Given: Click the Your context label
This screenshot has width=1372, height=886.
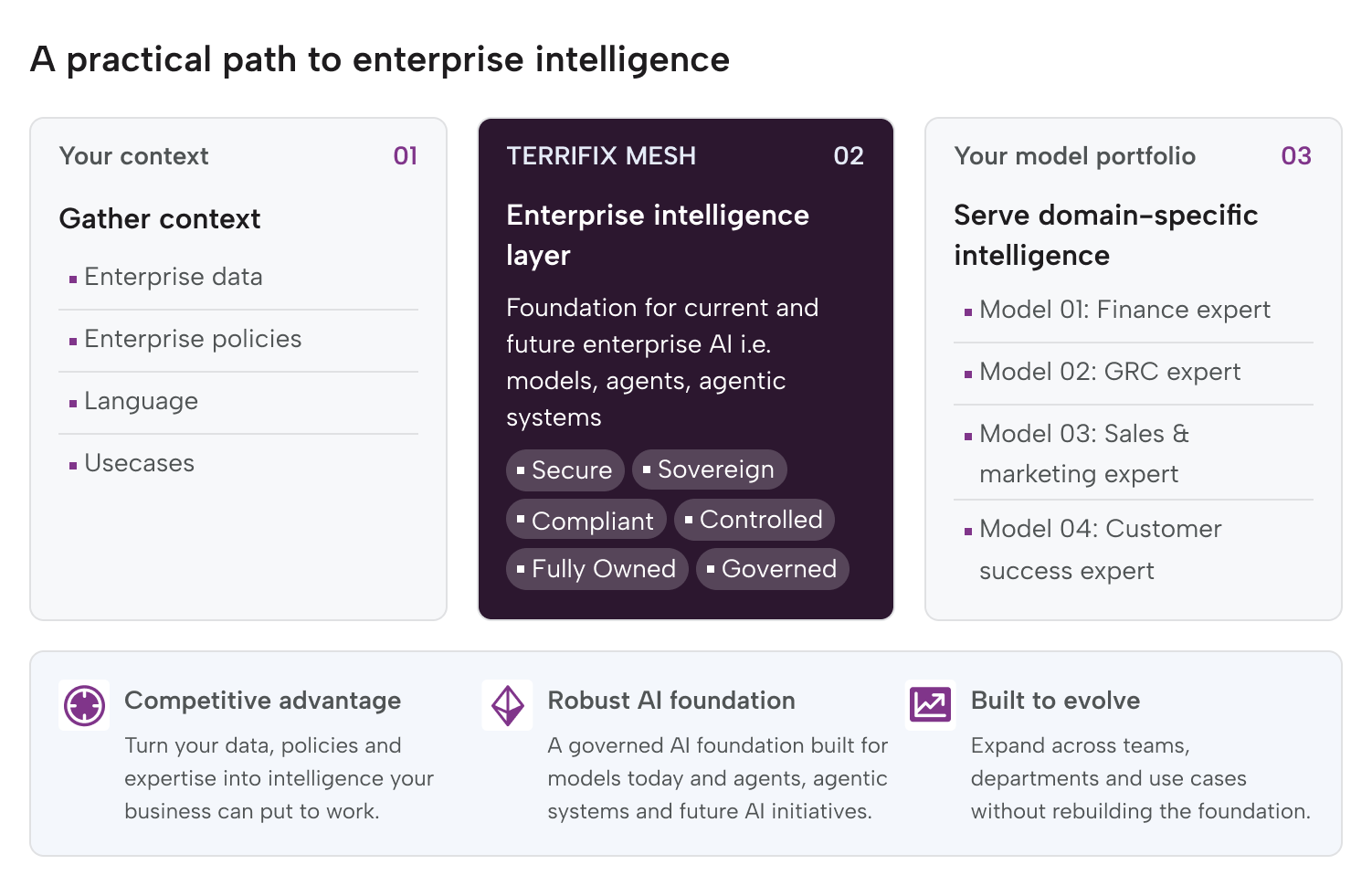Looking at the screenshot, I should point(134,156).
